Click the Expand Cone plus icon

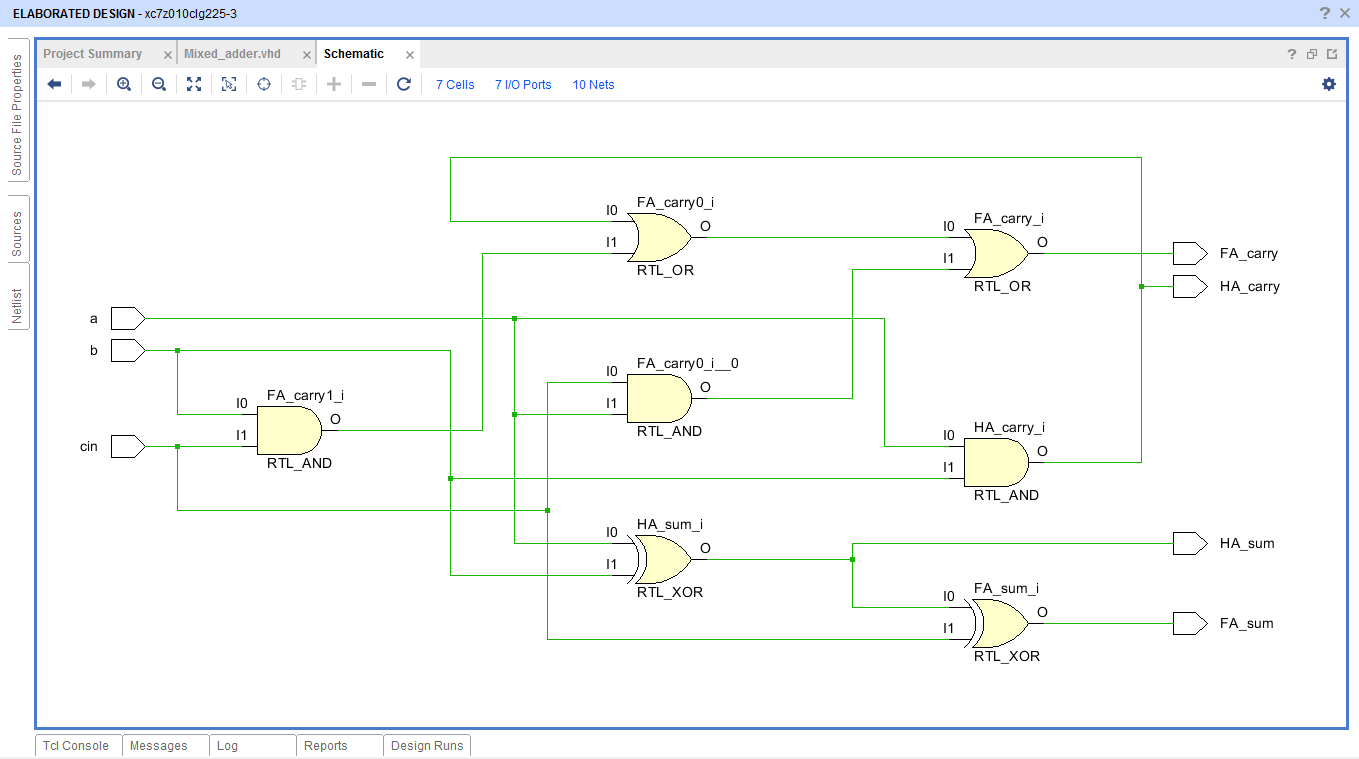(333, 84)
